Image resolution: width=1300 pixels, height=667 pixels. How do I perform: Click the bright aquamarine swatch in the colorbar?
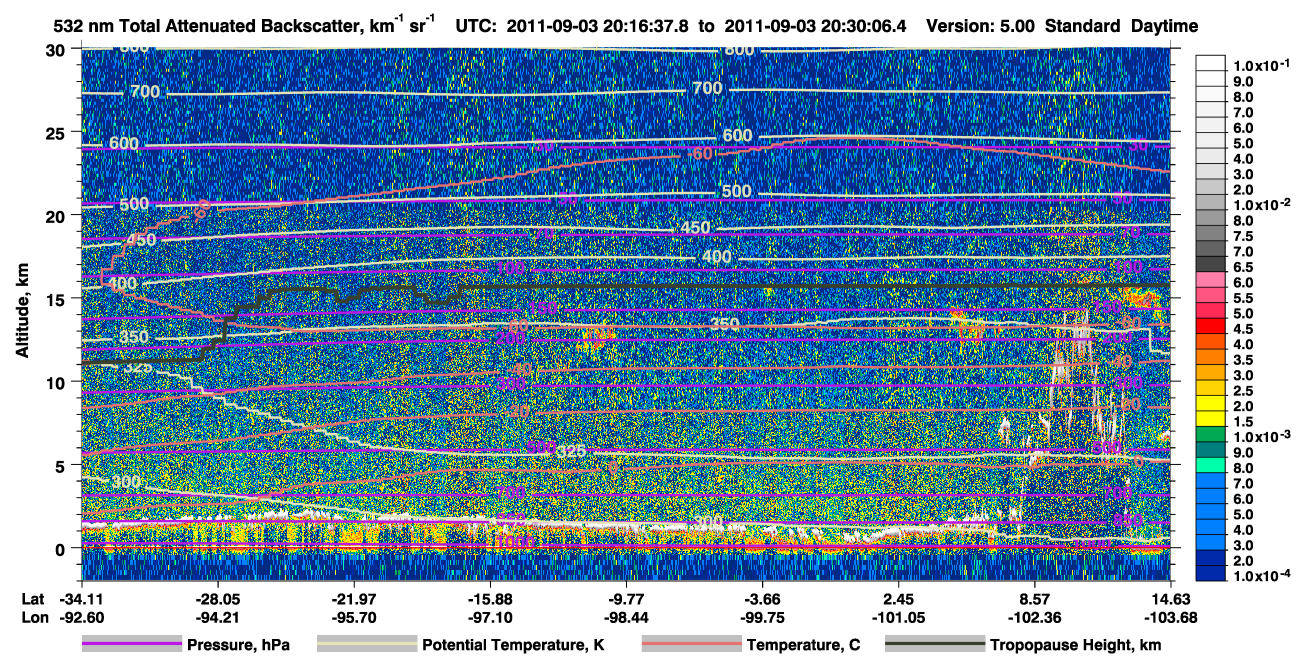pyautogui.click(x=1210, y=463)
